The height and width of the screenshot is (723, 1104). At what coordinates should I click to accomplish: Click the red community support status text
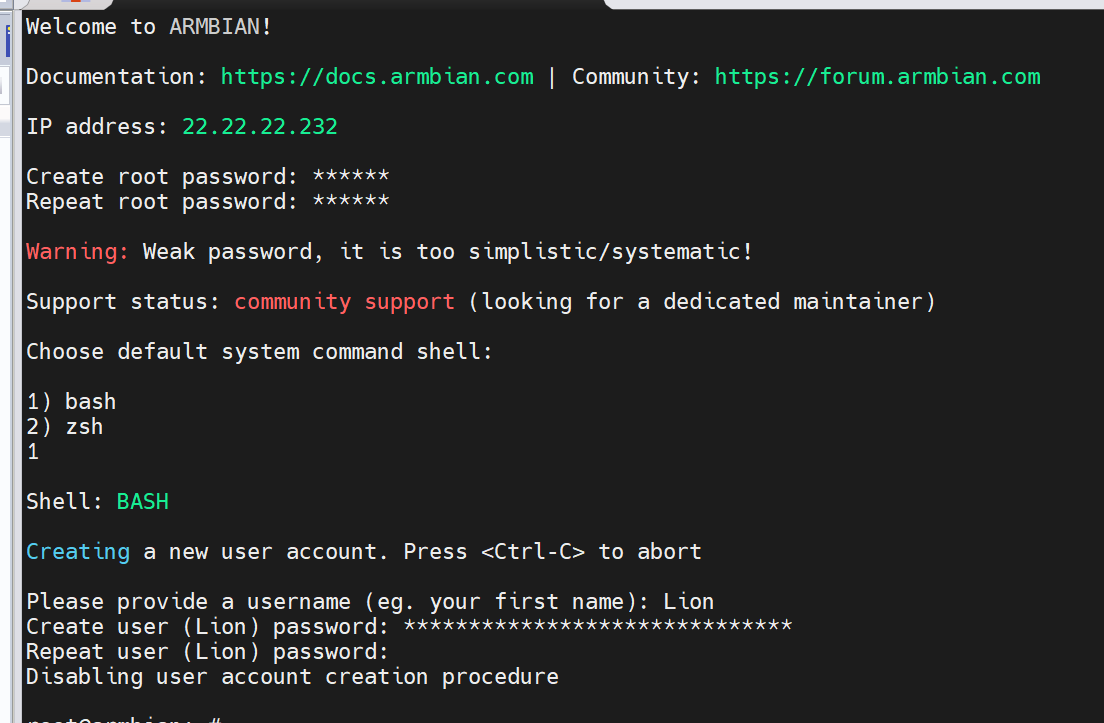point(344,302)
